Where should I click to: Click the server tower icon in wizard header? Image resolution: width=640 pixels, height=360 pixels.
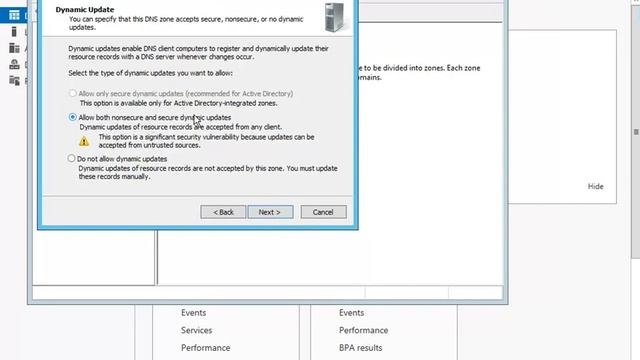coord(334,17)
